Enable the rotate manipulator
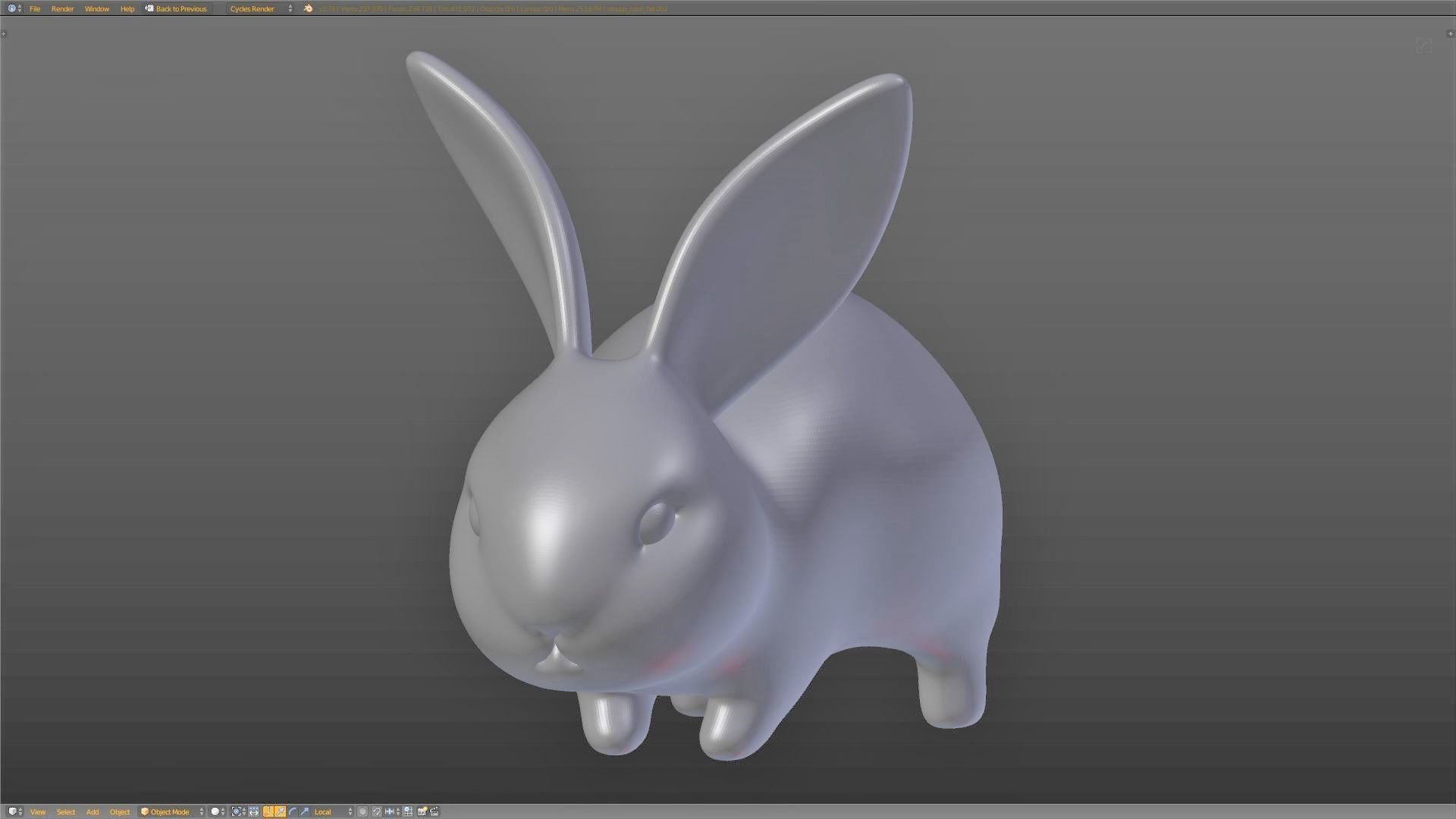The width and height of the screenshot is (1456, 819). point(292,811)
